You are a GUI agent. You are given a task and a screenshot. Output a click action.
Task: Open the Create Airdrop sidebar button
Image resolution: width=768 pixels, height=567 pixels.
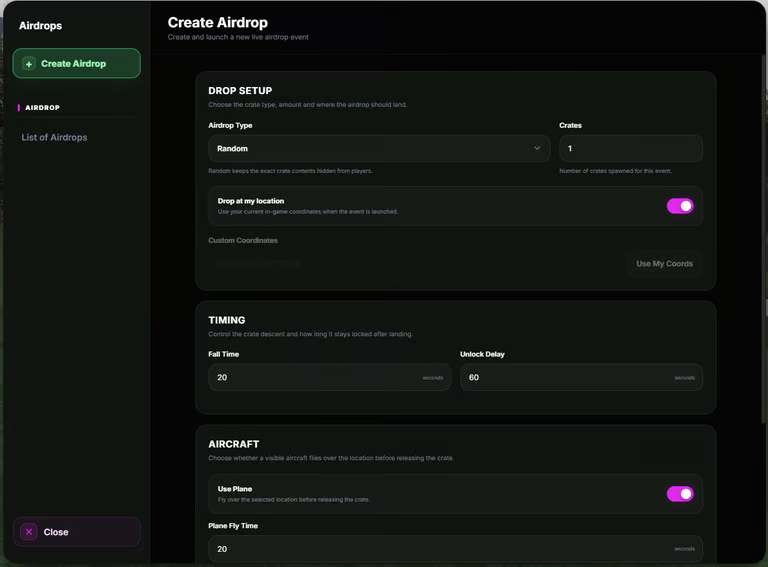coord(76,63)
